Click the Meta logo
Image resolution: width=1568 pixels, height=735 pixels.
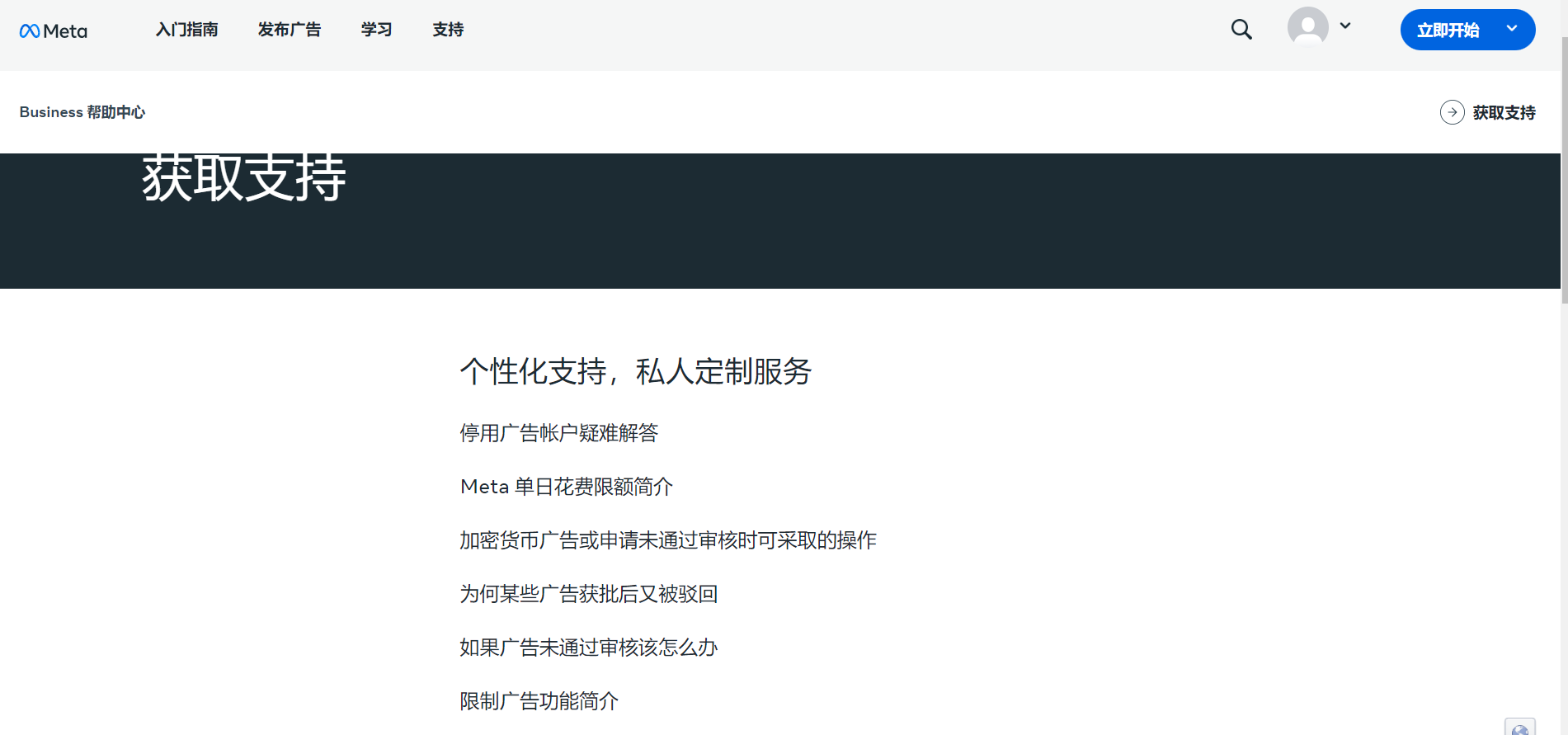(54, 31)
